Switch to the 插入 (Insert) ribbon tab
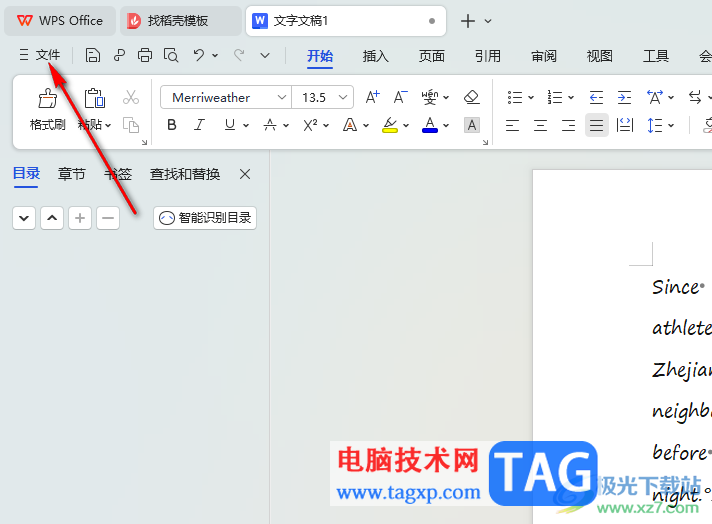This screenshot has width=712, height=524. (376, 56)
